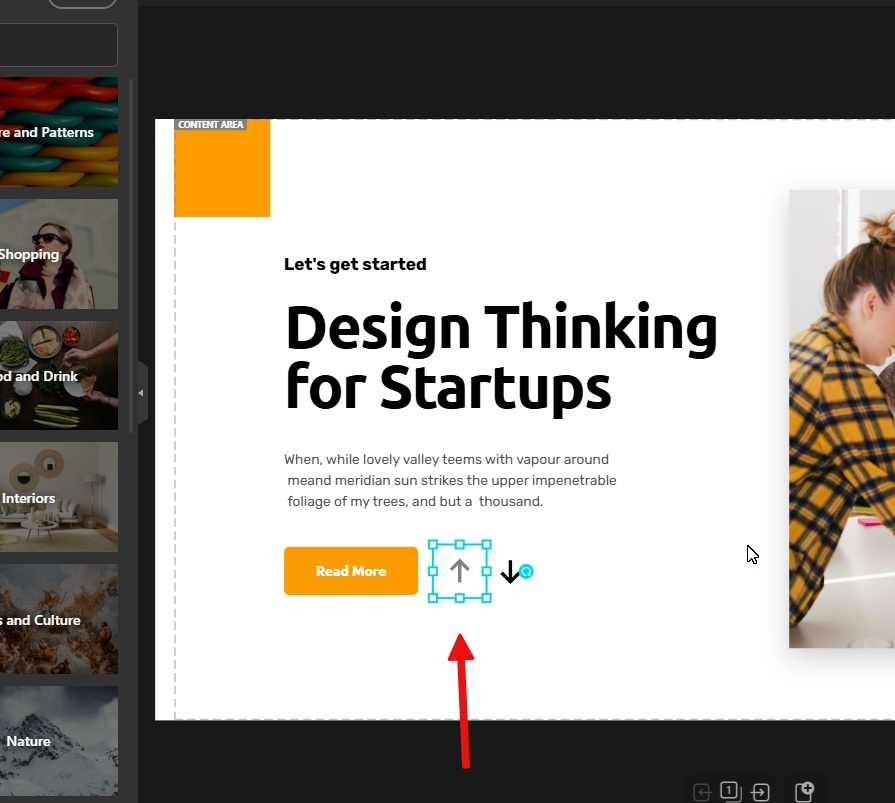Click the cyan rotation handle near down arrow
Screen dimensions: 895x803
526,571
